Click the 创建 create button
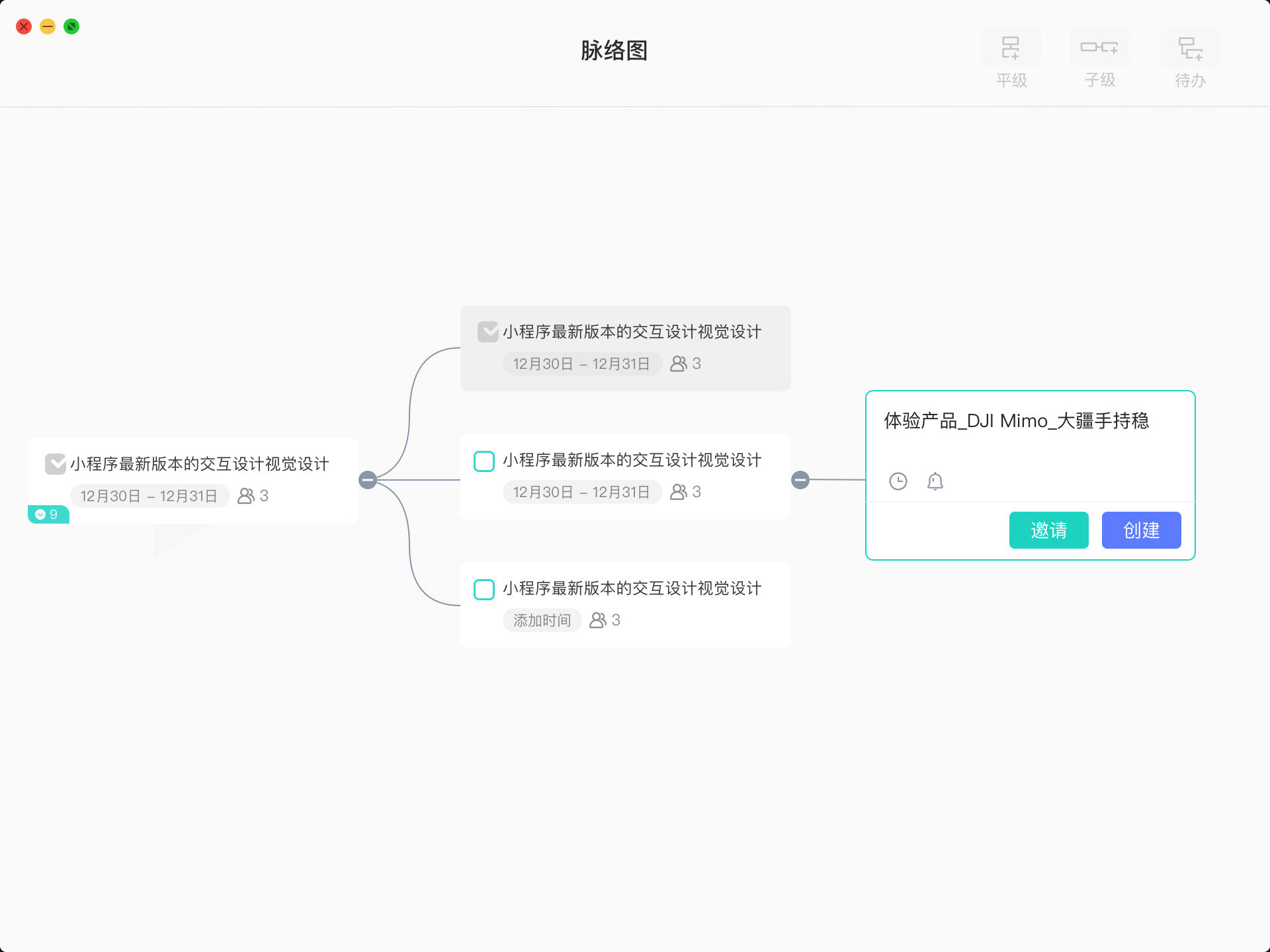This screenshot has height=952, width=1270. (1141, 530)
